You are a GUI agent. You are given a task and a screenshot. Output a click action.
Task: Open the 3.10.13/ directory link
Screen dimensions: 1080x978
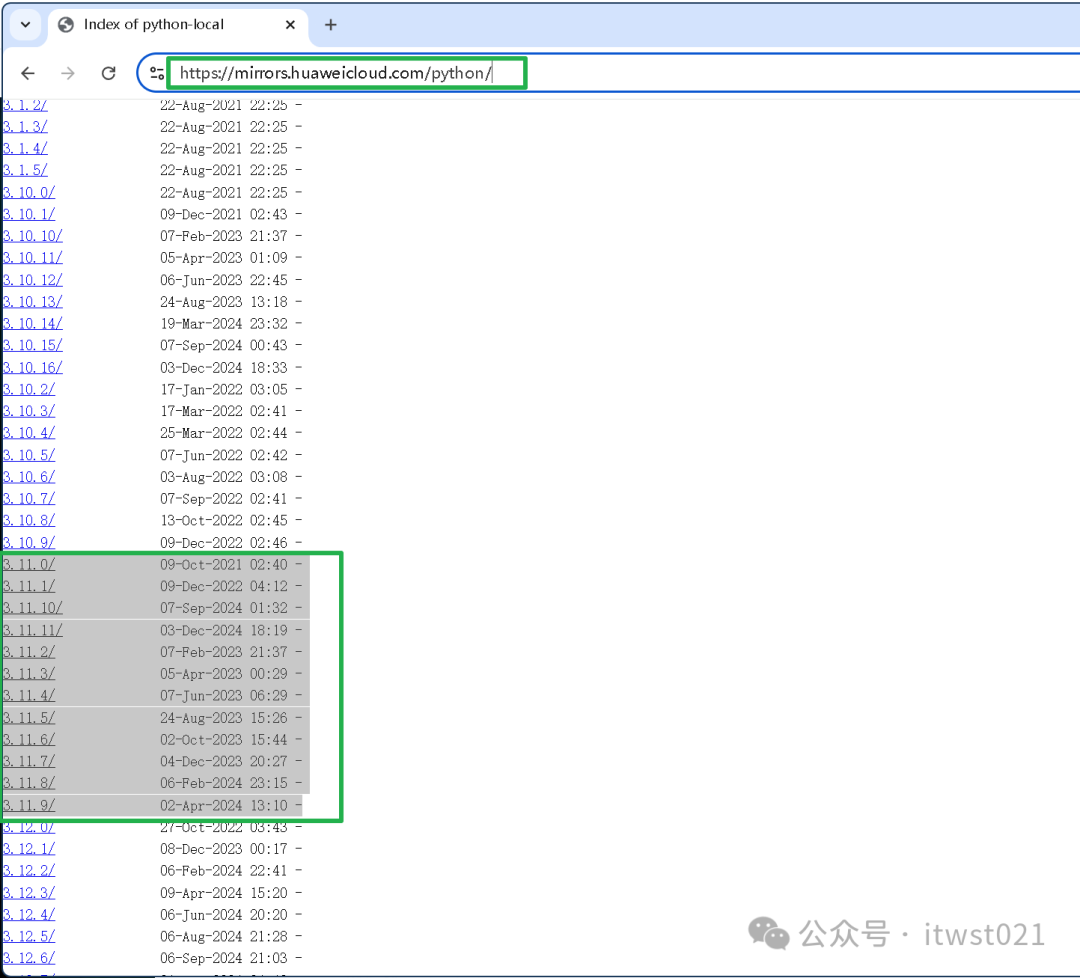coord(33,302)
